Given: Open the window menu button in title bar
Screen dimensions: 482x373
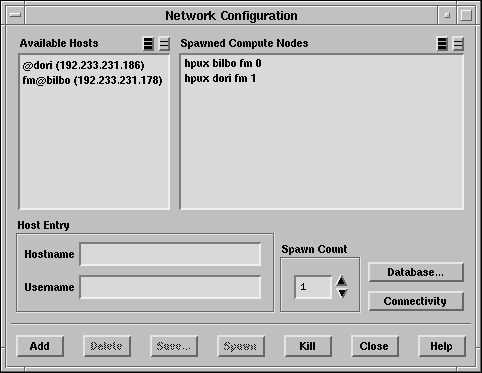Looking at the screenshot, I should point(15,15).
